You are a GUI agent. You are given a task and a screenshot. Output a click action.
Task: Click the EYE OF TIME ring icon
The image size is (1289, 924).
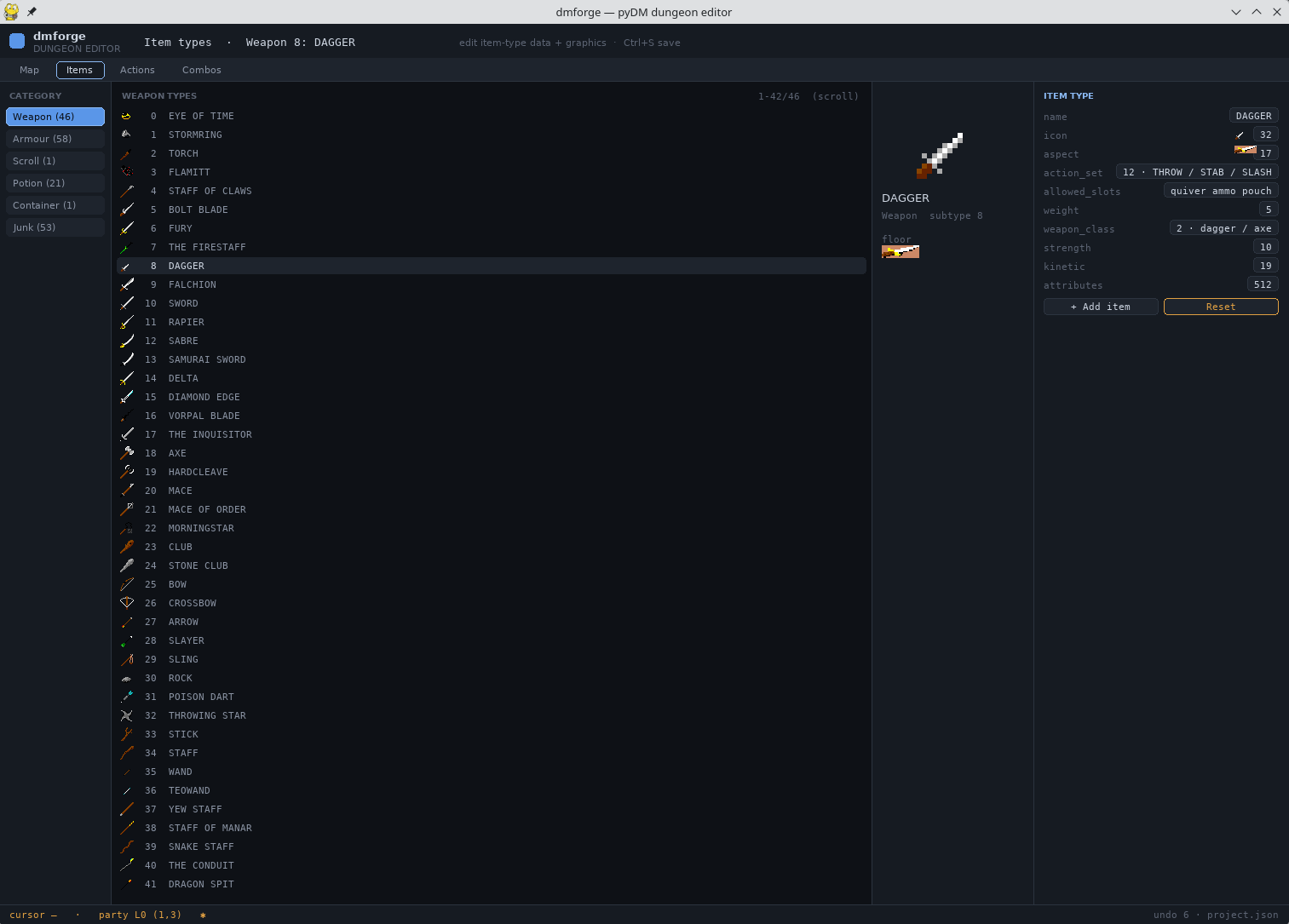tap(127, 116)
